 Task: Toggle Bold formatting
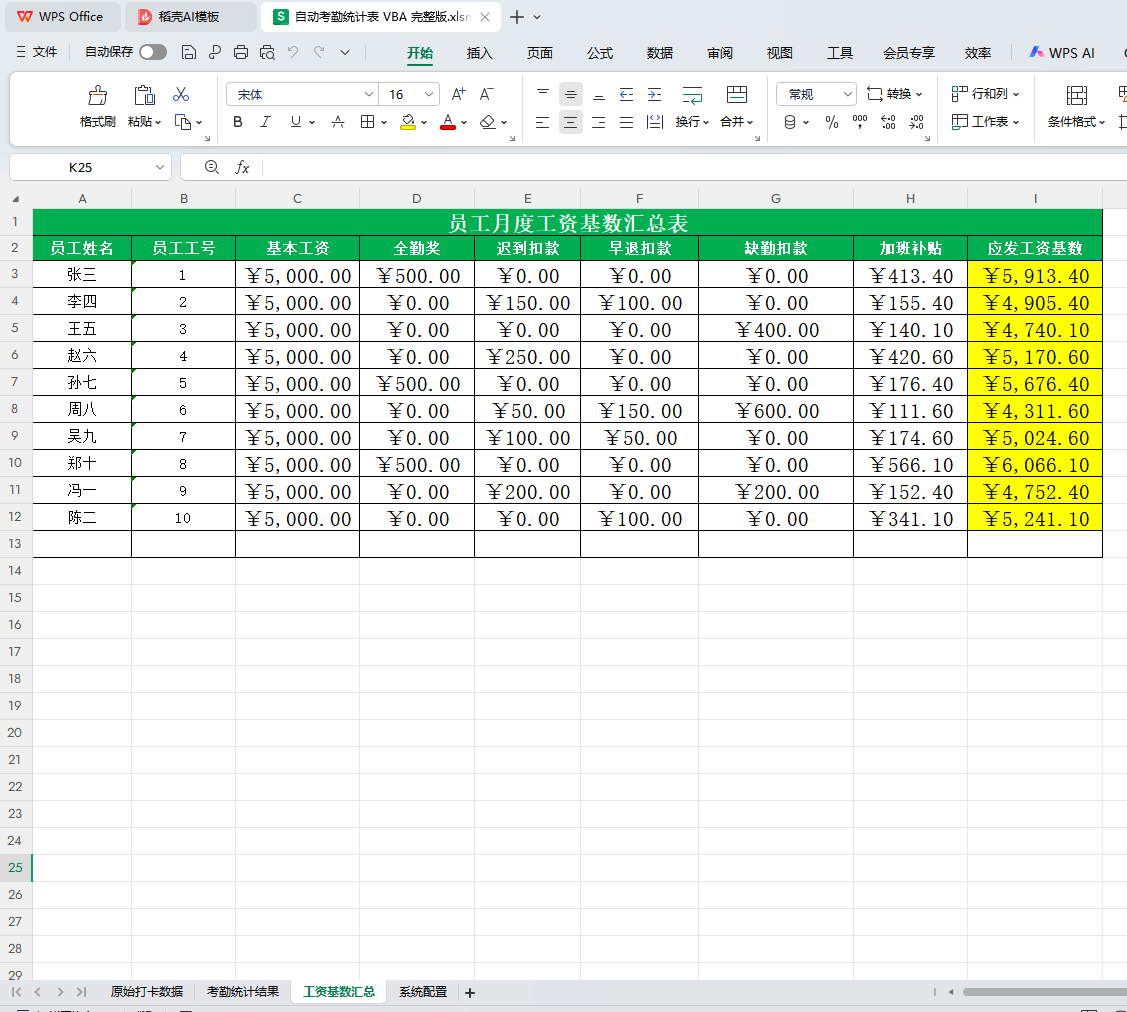[238, 122]
